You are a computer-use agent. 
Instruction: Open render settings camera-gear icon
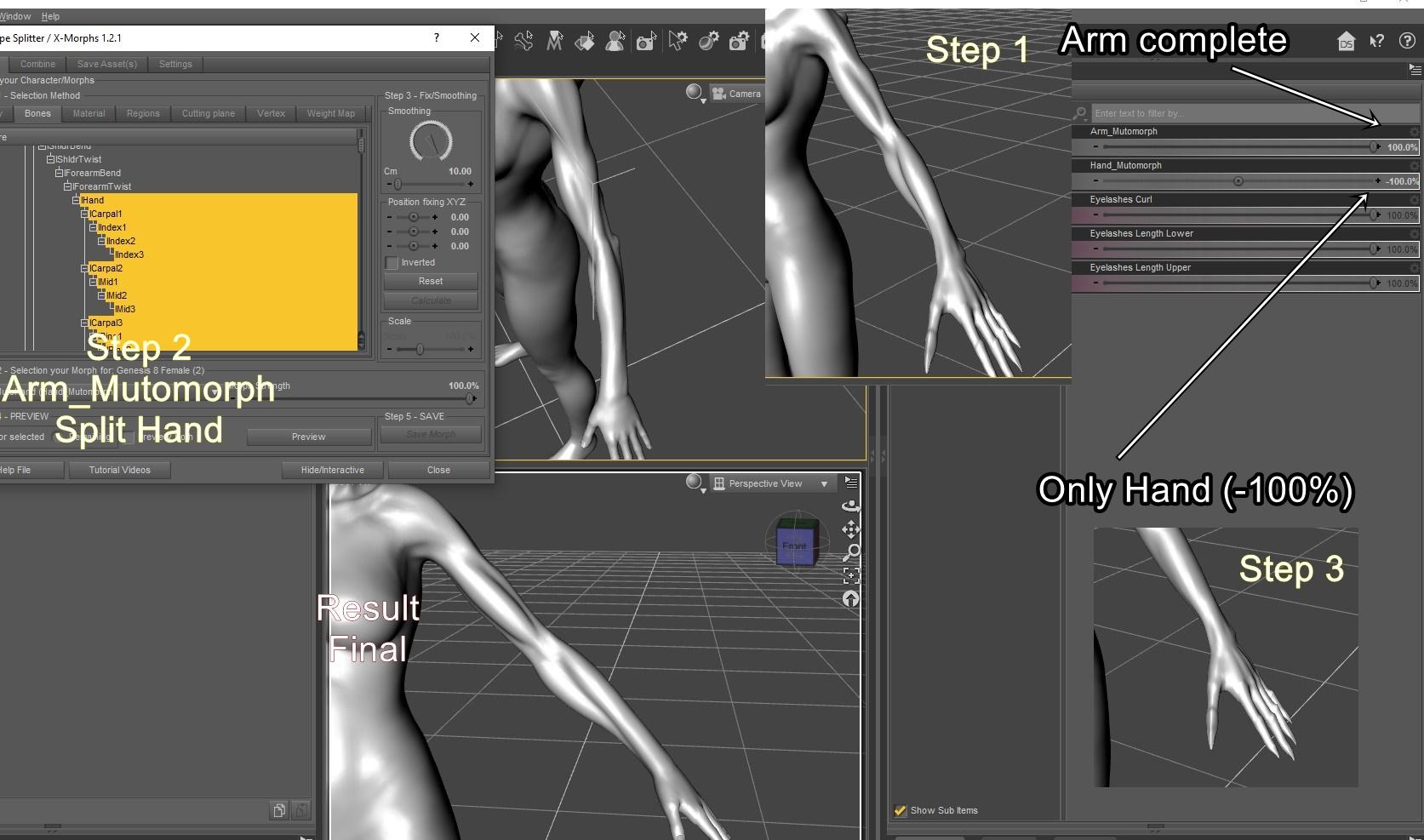739,41
